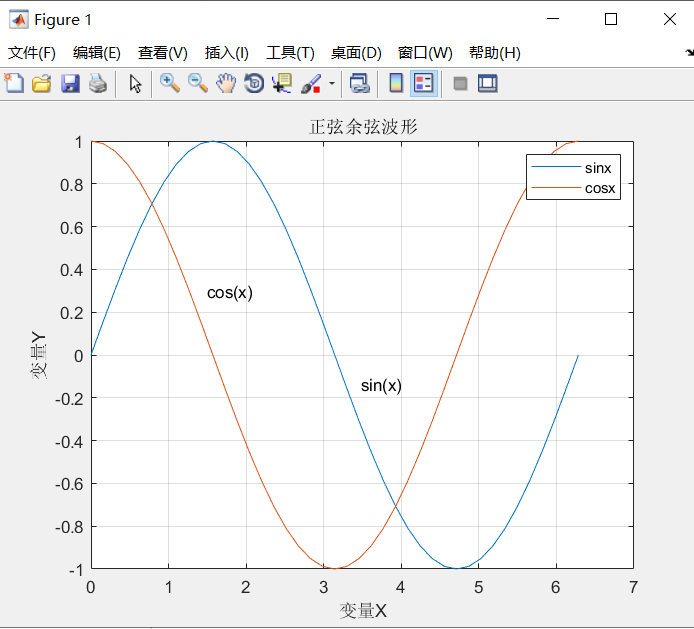Click the plot title 正弦余弦波形
The image size is (694, 629).
point(363,127)
